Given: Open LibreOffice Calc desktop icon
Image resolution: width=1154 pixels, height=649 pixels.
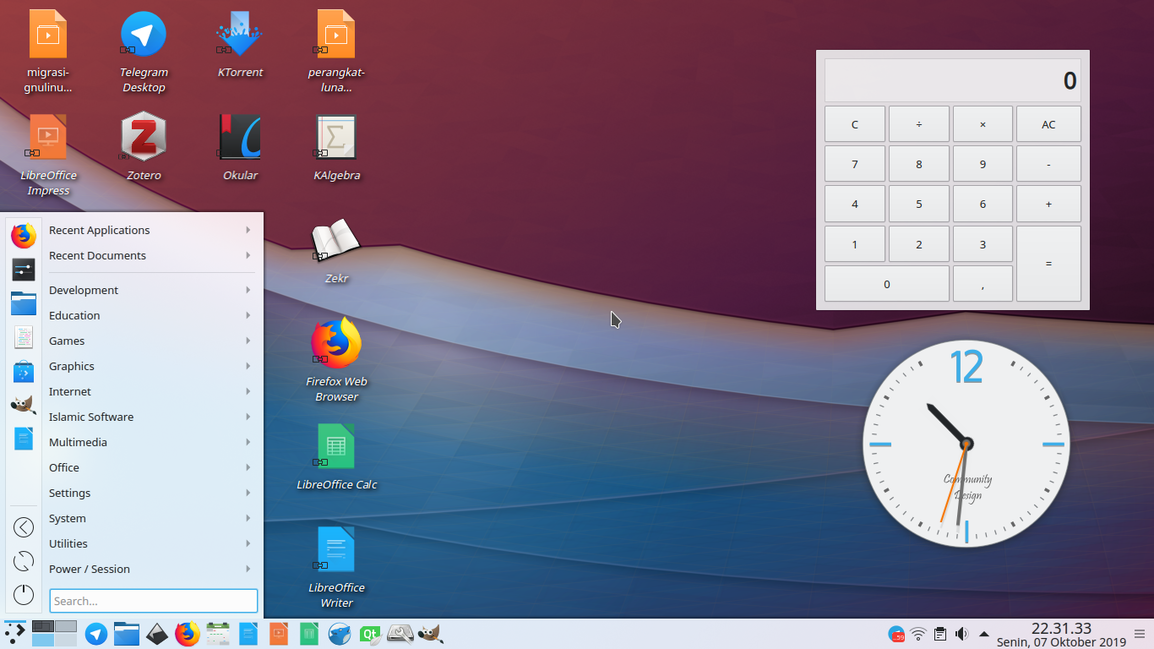Looking at the screenshot, I should 336,447.
